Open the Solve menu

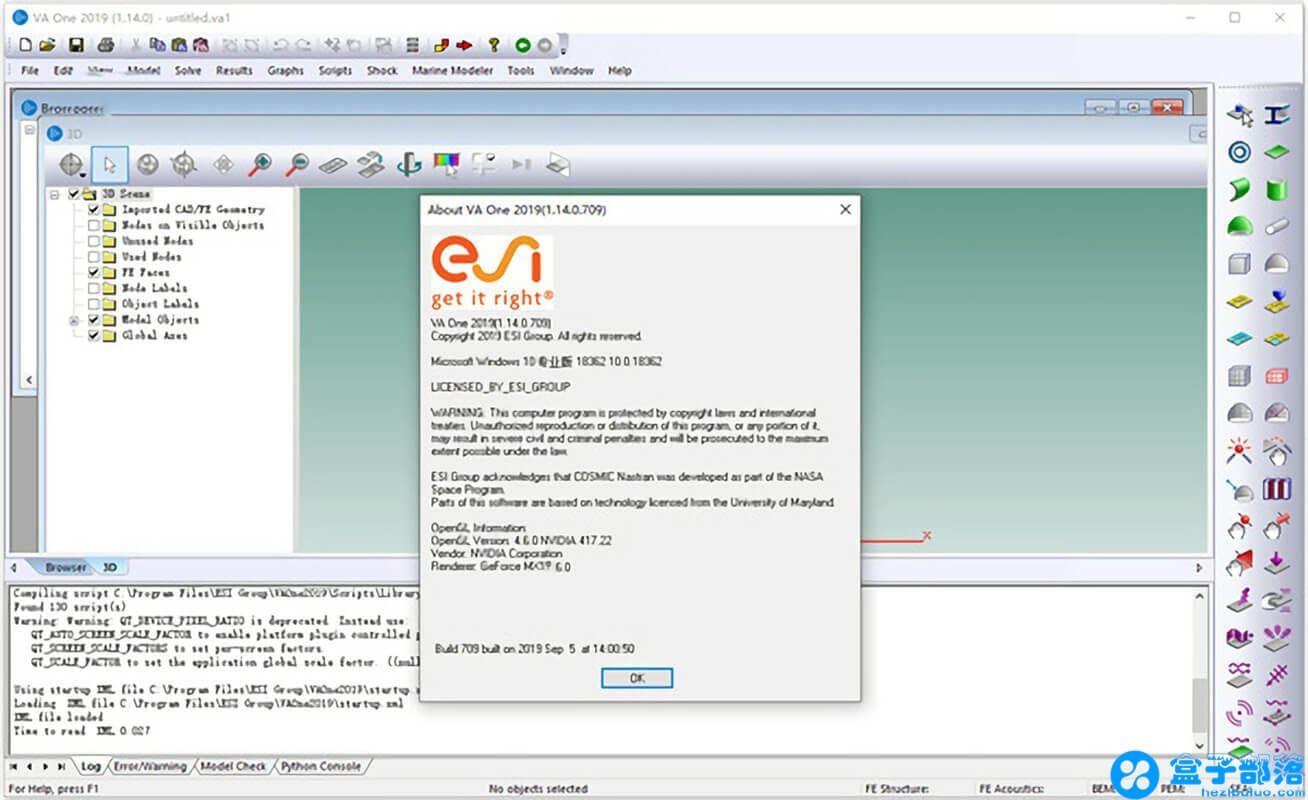pyautogui.click(x=188, y=71)
